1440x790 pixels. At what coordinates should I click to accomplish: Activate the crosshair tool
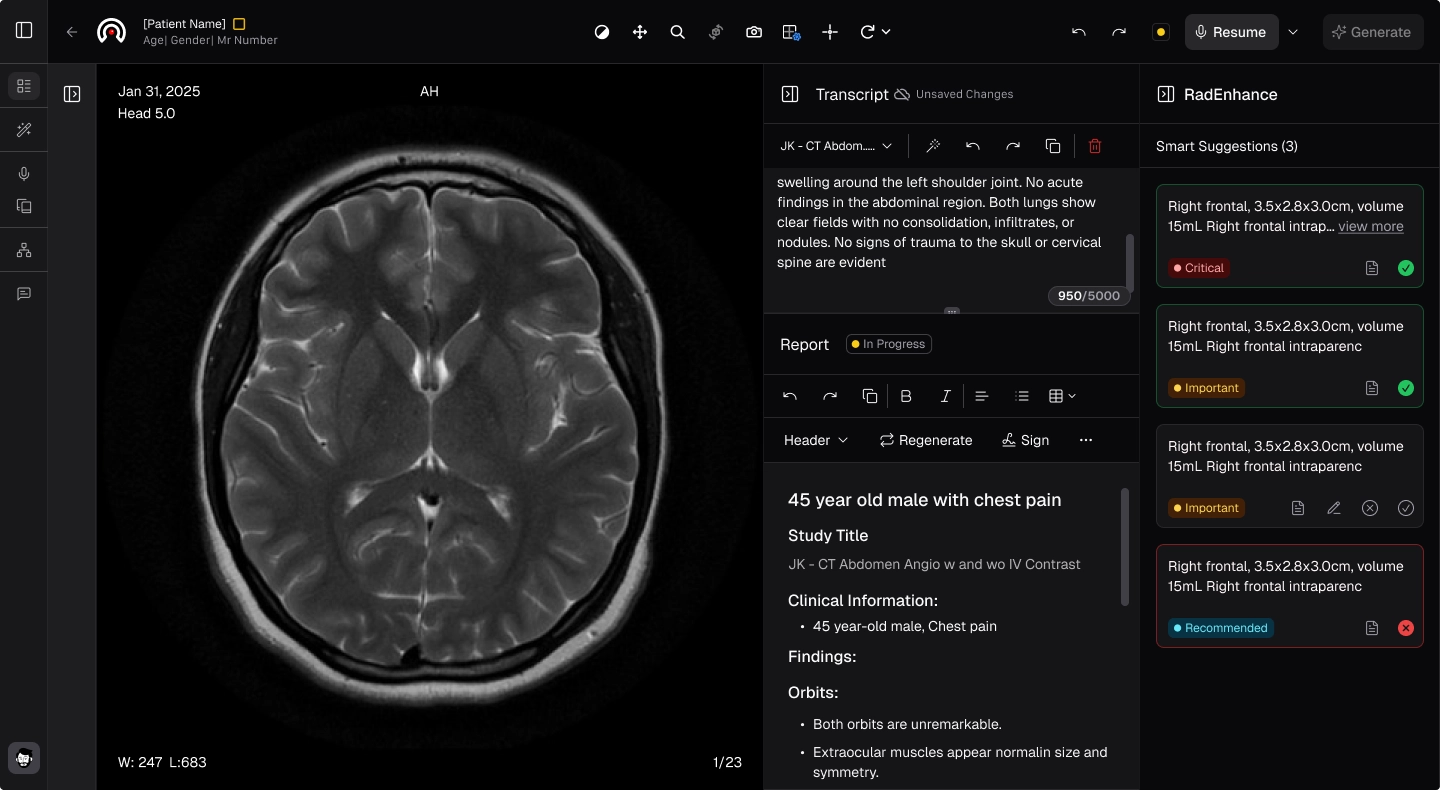tap(830, 32)
